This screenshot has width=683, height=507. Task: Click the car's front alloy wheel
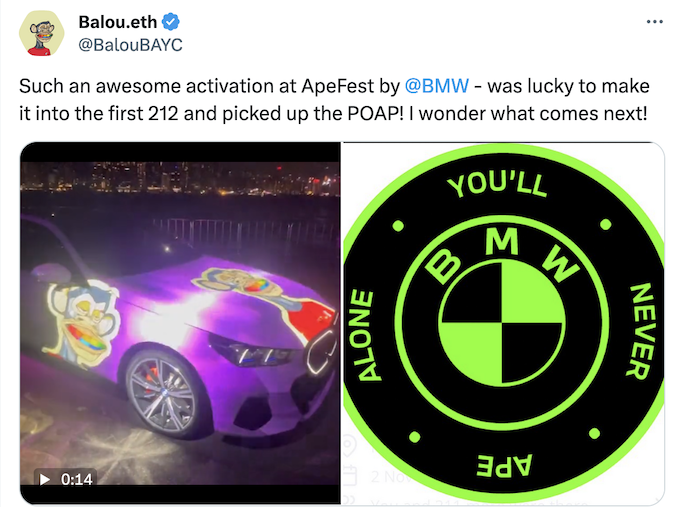click(x=162, y=392)
